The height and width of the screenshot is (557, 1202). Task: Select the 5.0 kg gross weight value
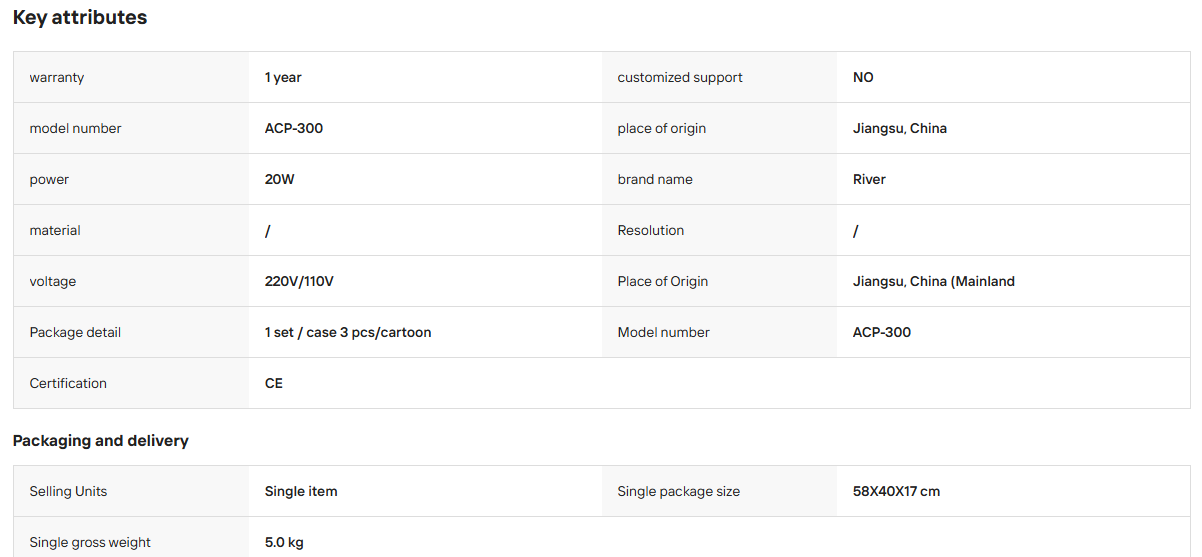(x=284, y=542)
